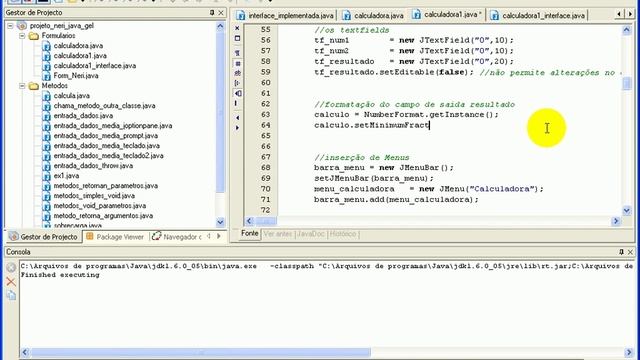This screenshot has width=640, height=360.
Task: Select metodo_retorna_argumentos.java
Action: coord(103,216)
